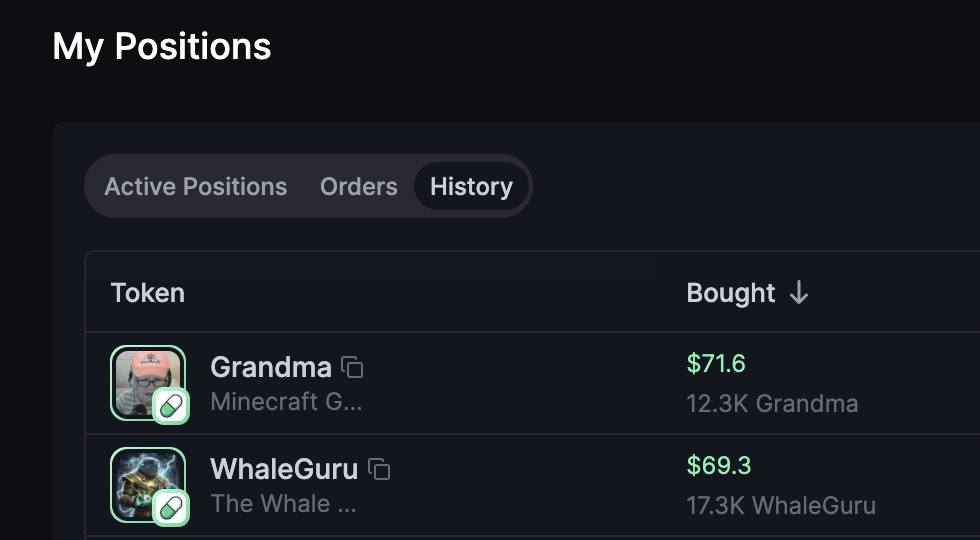Select the History tab
The width and height of the screenshot is (980, 540).
[x=471, y=187]
